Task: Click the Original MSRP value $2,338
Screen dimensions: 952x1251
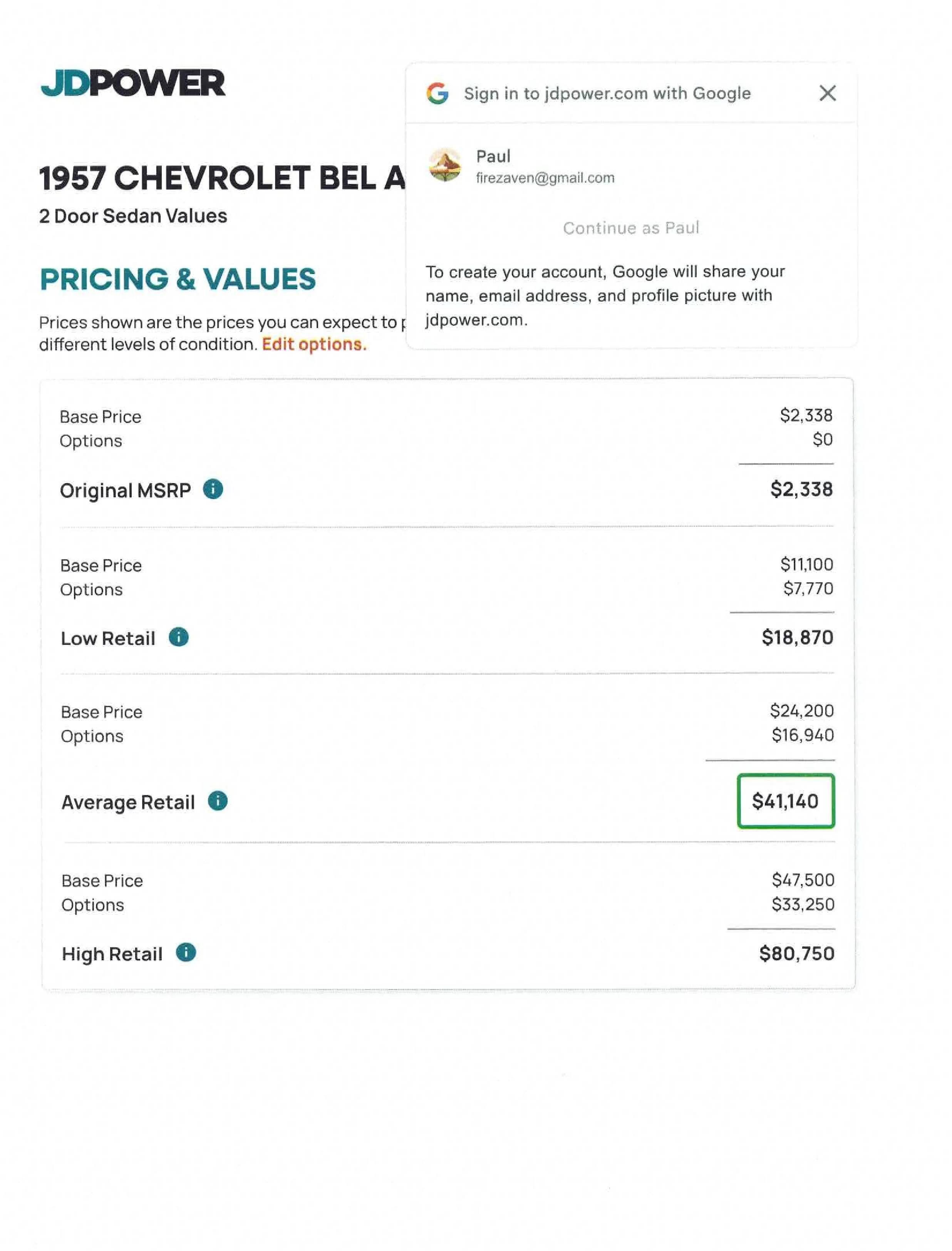Action: (x=801, y=489)
